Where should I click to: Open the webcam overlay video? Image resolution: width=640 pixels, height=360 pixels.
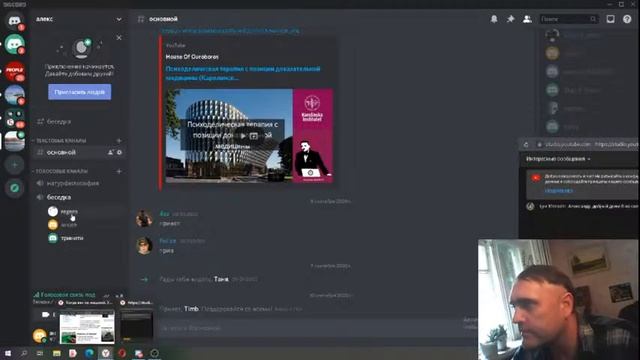[559, 300]
